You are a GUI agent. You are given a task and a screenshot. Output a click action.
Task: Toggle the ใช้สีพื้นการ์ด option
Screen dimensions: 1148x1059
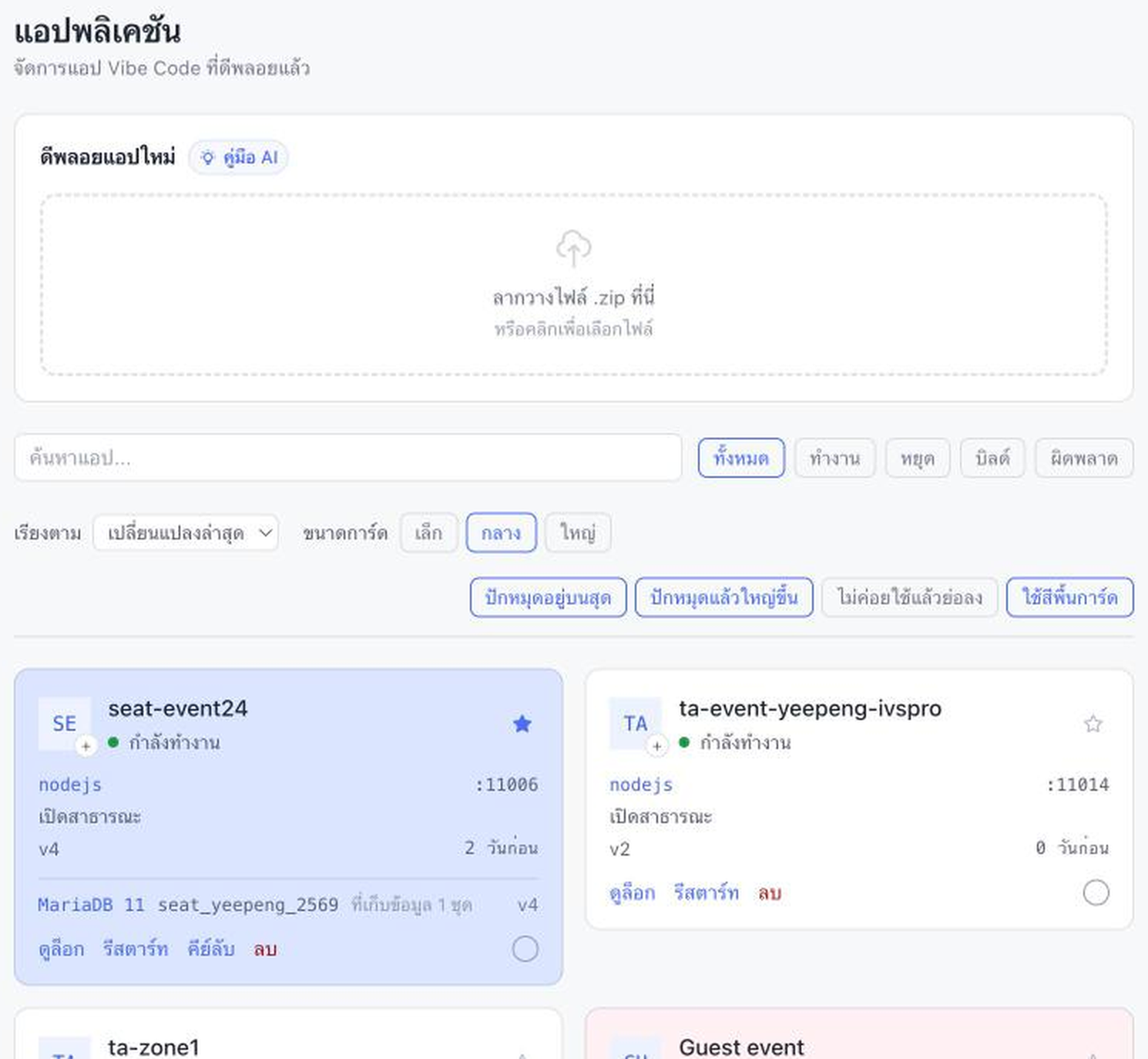coord(1069,597)
